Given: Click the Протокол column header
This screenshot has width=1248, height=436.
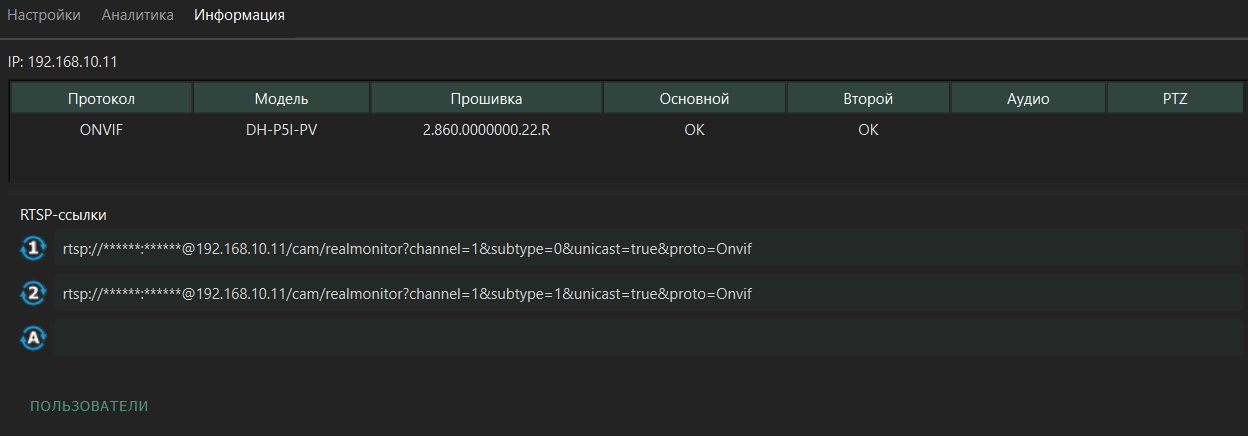Looking at the screenshot, I should click(x=101, y=99).
